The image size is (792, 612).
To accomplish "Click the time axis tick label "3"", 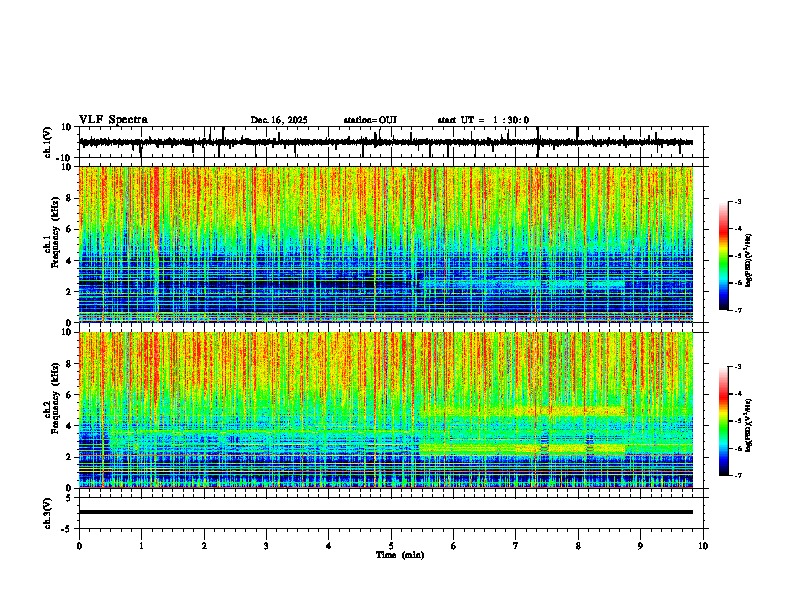I will [x=266, y=546].
